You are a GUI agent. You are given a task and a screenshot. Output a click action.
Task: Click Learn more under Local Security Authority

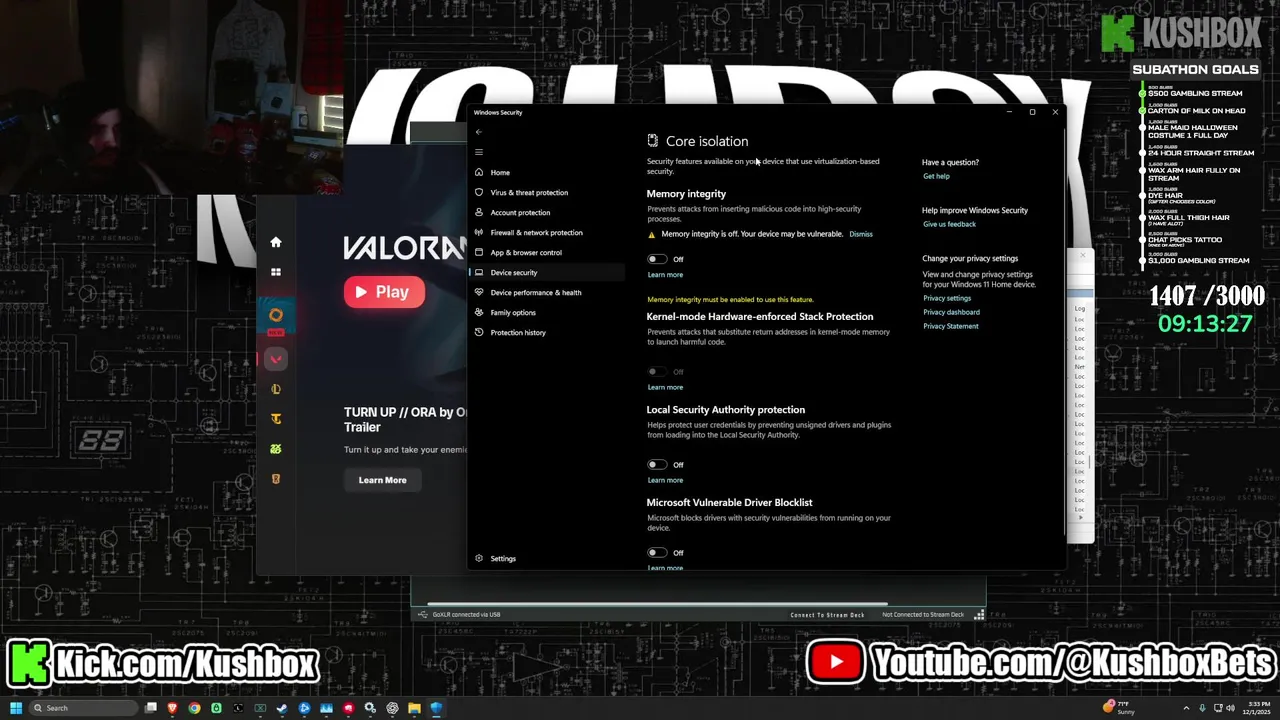(x=665, y=480)
